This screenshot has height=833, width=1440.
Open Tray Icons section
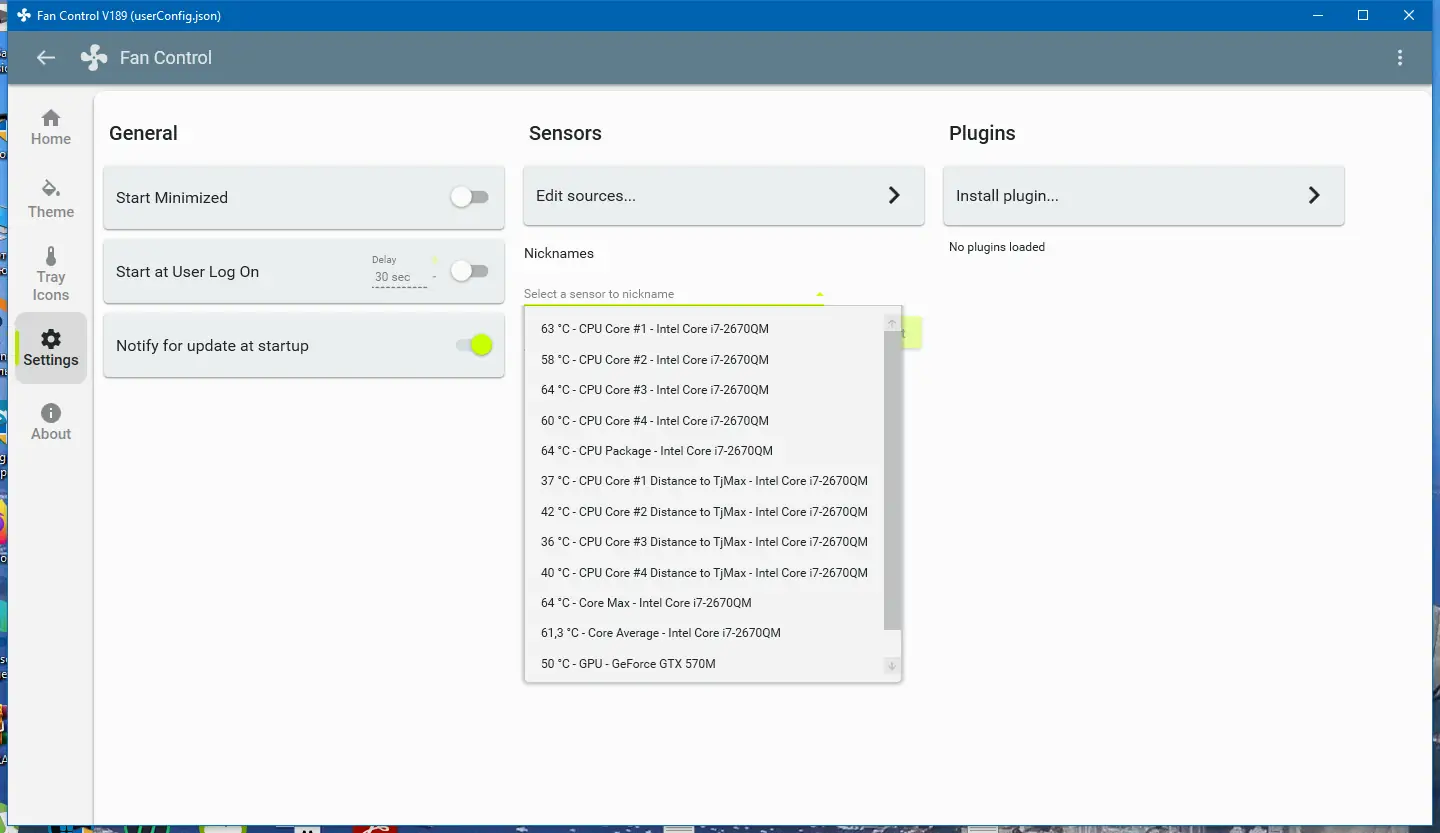click(x=51, y=274)
